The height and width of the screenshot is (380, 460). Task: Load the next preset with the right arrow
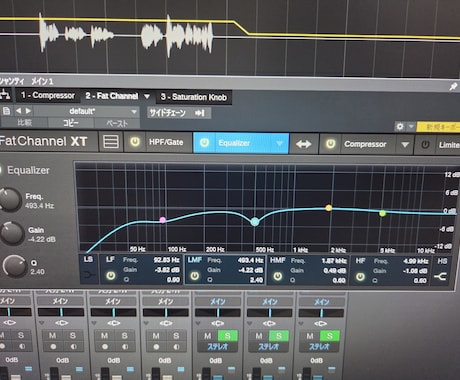(x=29, y=111)
